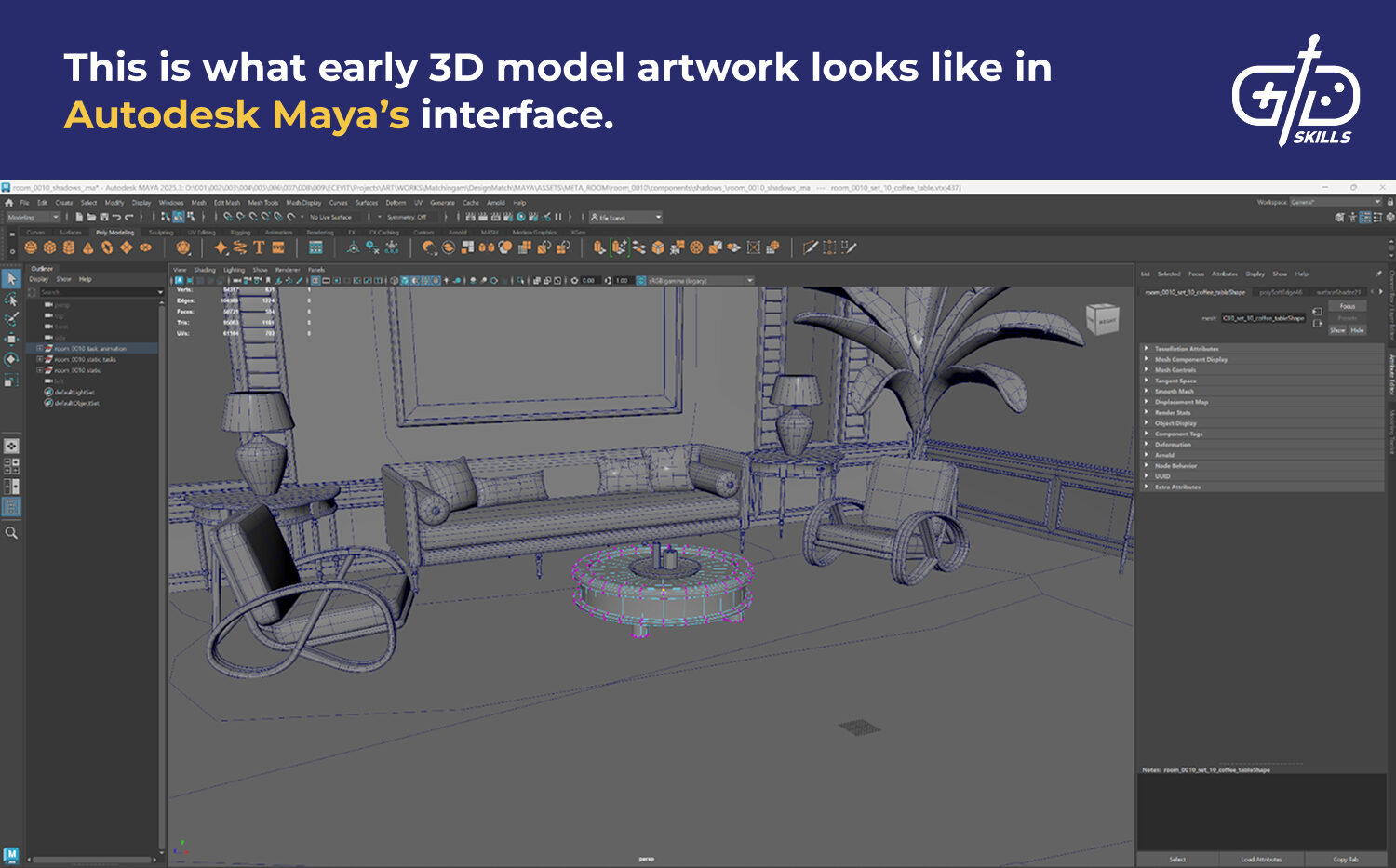
Task: Click the Select button at bottom
Action: [1177, 859]
